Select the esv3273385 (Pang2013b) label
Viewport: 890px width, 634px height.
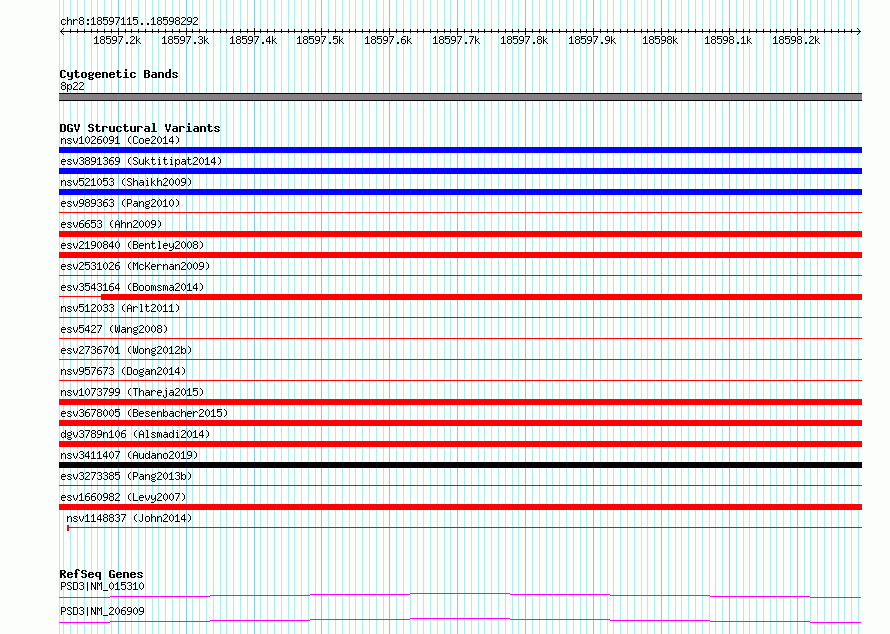click(x=126, y=476)
